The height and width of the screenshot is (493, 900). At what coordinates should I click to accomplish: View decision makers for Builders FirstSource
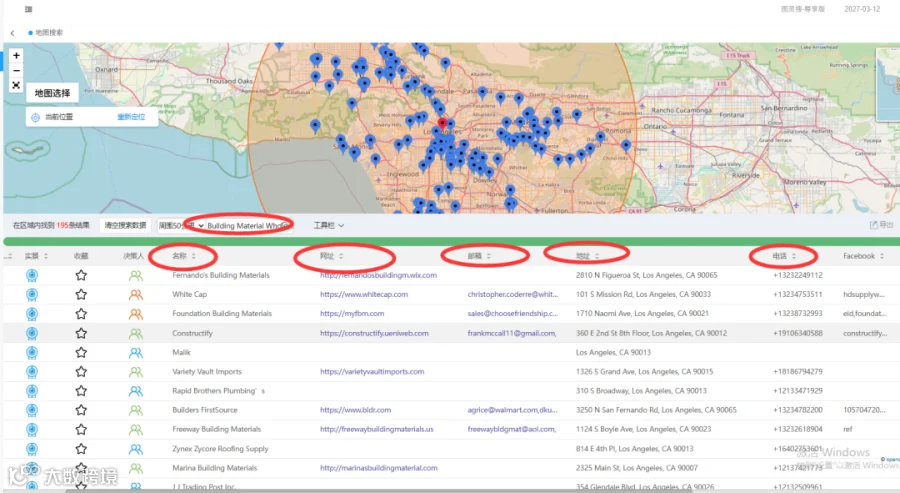[x=135, y=410]
